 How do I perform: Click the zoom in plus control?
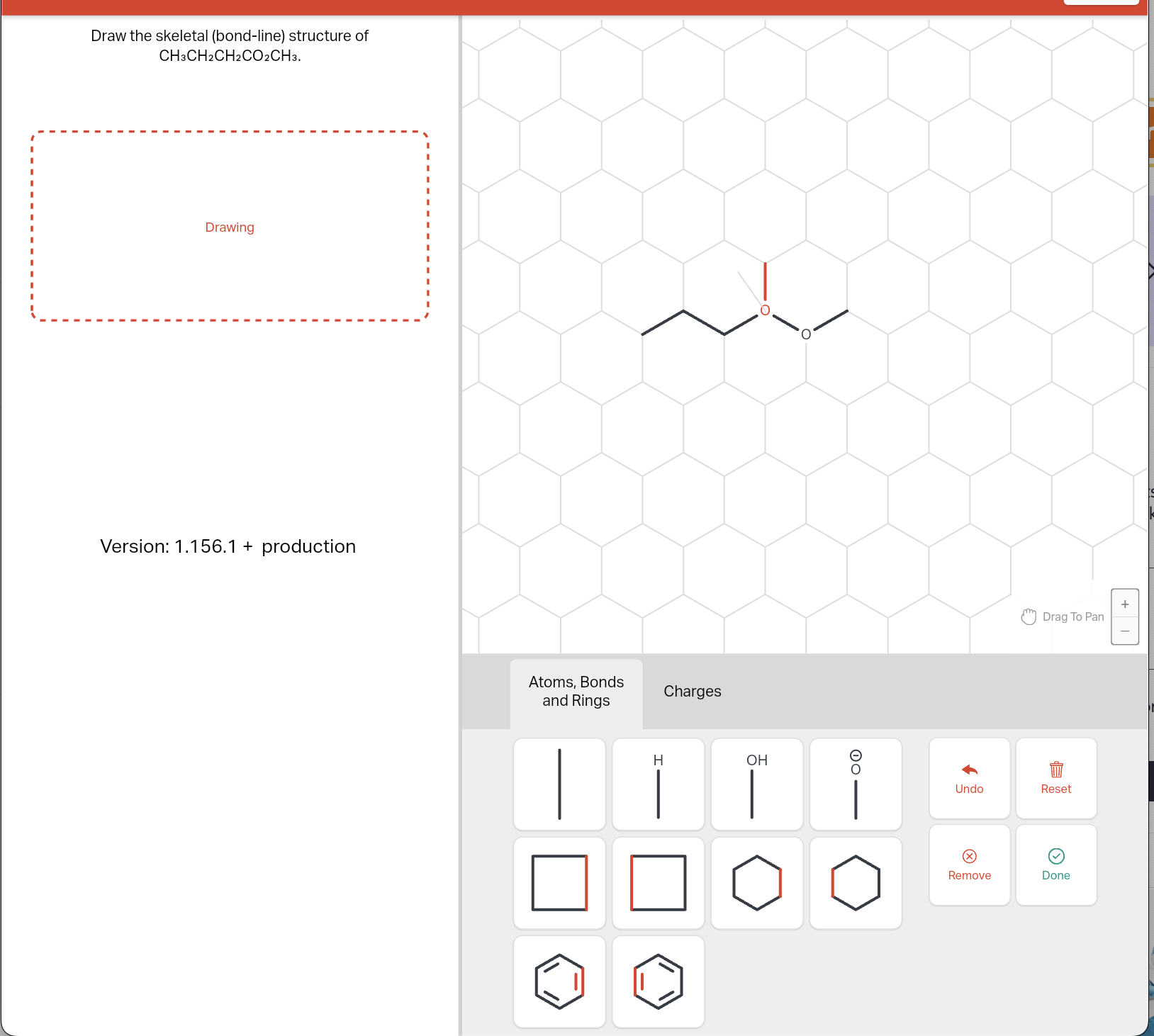click(1125, 604)
